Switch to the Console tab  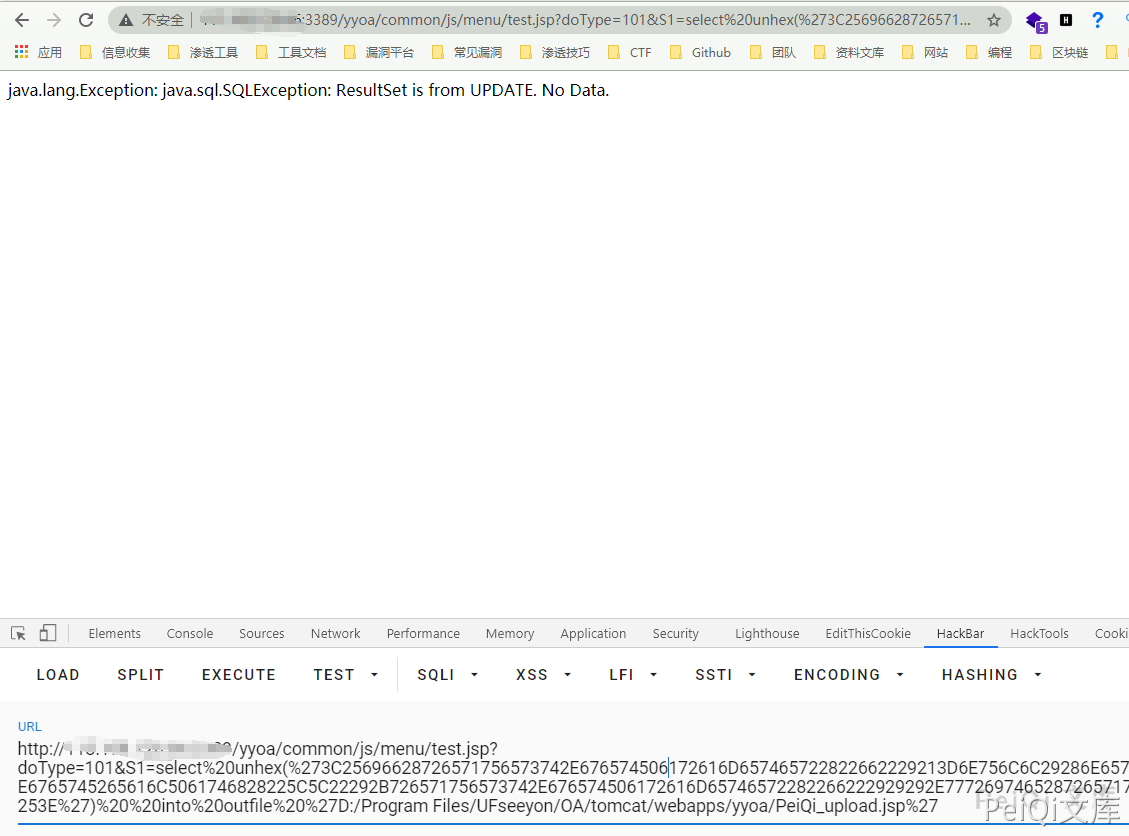click(x=190, y=634)
